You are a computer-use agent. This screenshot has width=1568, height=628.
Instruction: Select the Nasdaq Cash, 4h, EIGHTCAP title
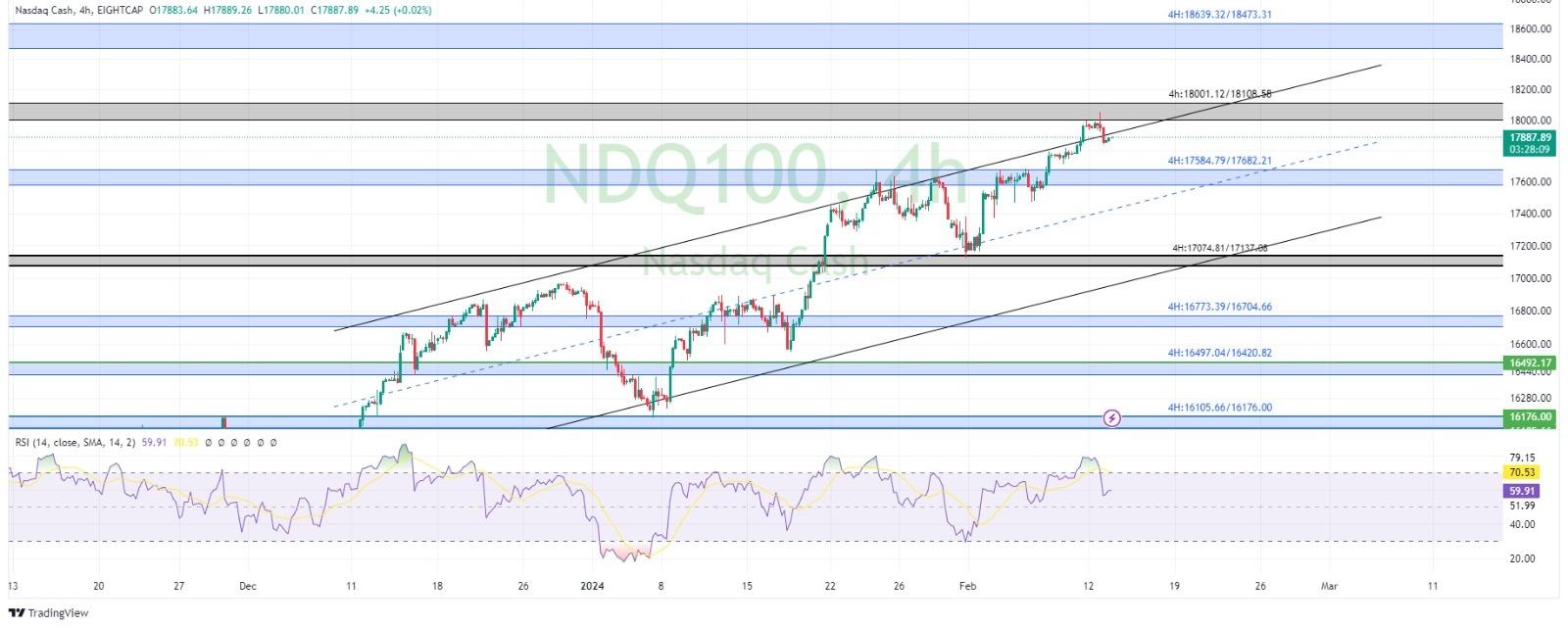click(78, 10)
